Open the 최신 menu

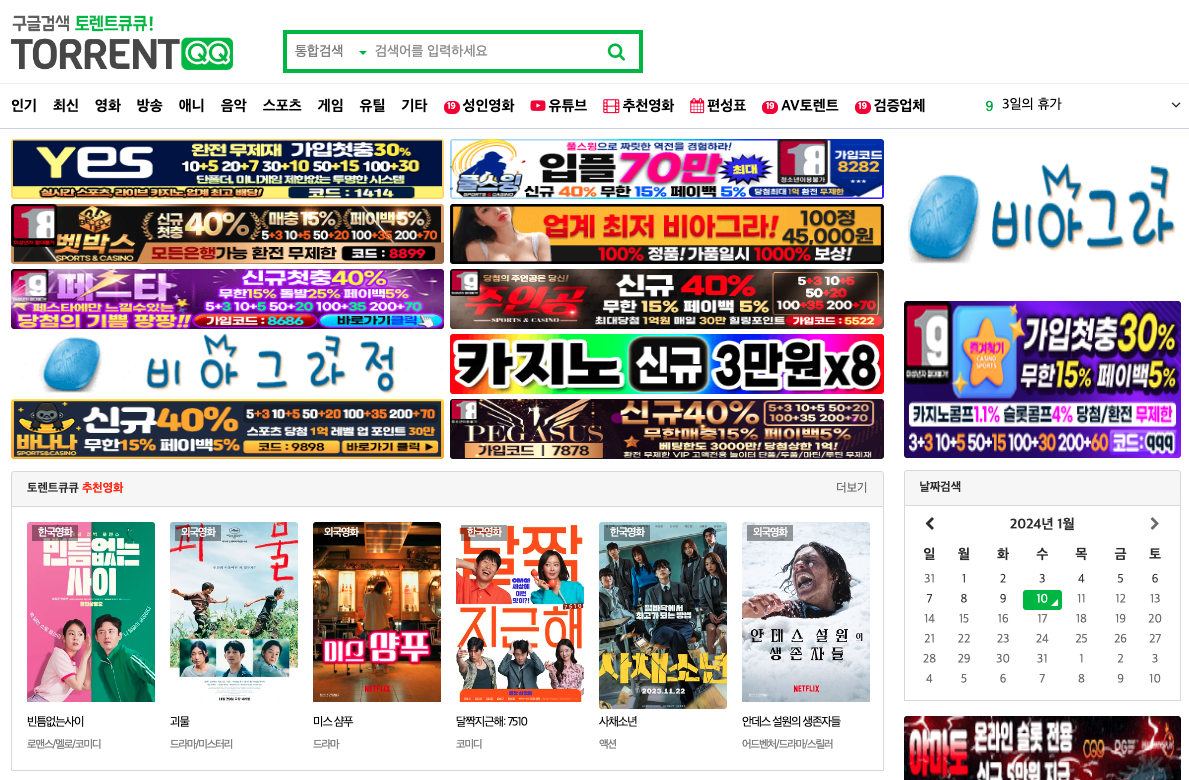point(66,105)
